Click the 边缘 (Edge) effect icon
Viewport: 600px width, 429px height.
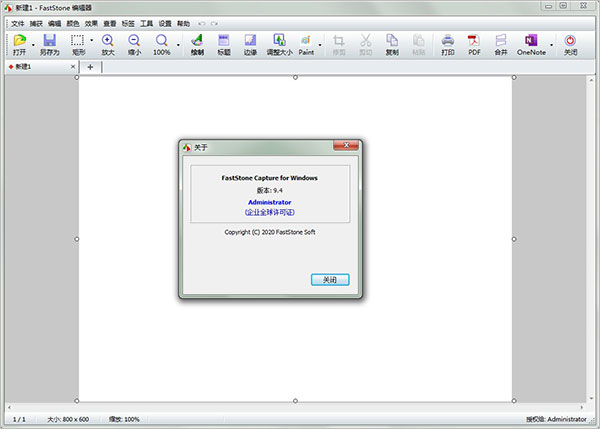250,40
